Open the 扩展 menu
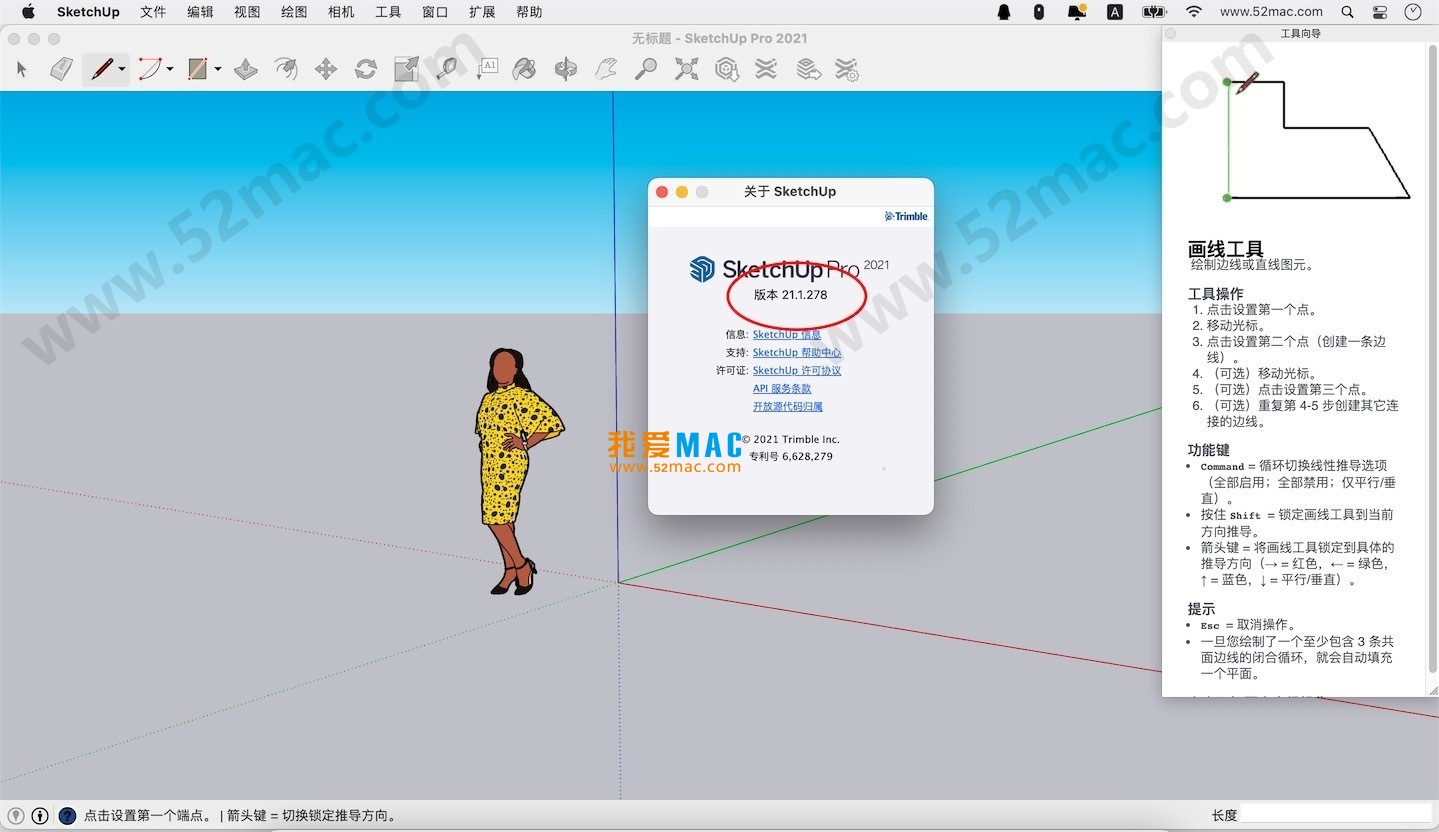The height and width of the screenshot is (832, 1439). 482,12
